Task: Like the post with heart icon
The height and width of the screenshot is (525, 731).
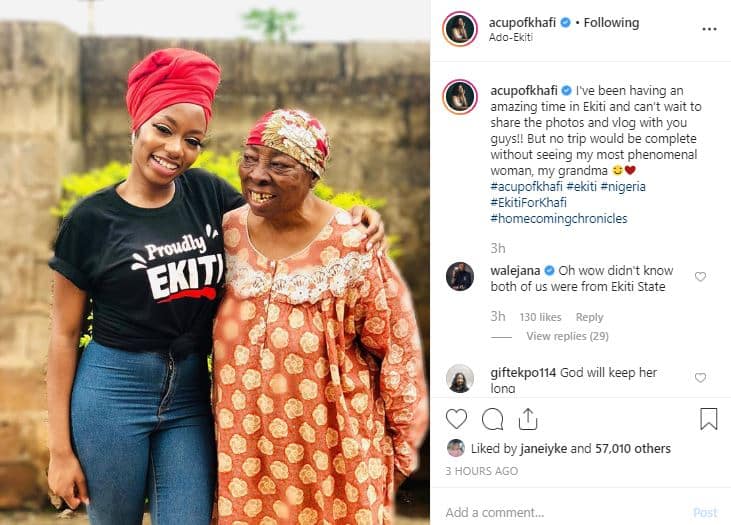Action: (x=456, y=419)
